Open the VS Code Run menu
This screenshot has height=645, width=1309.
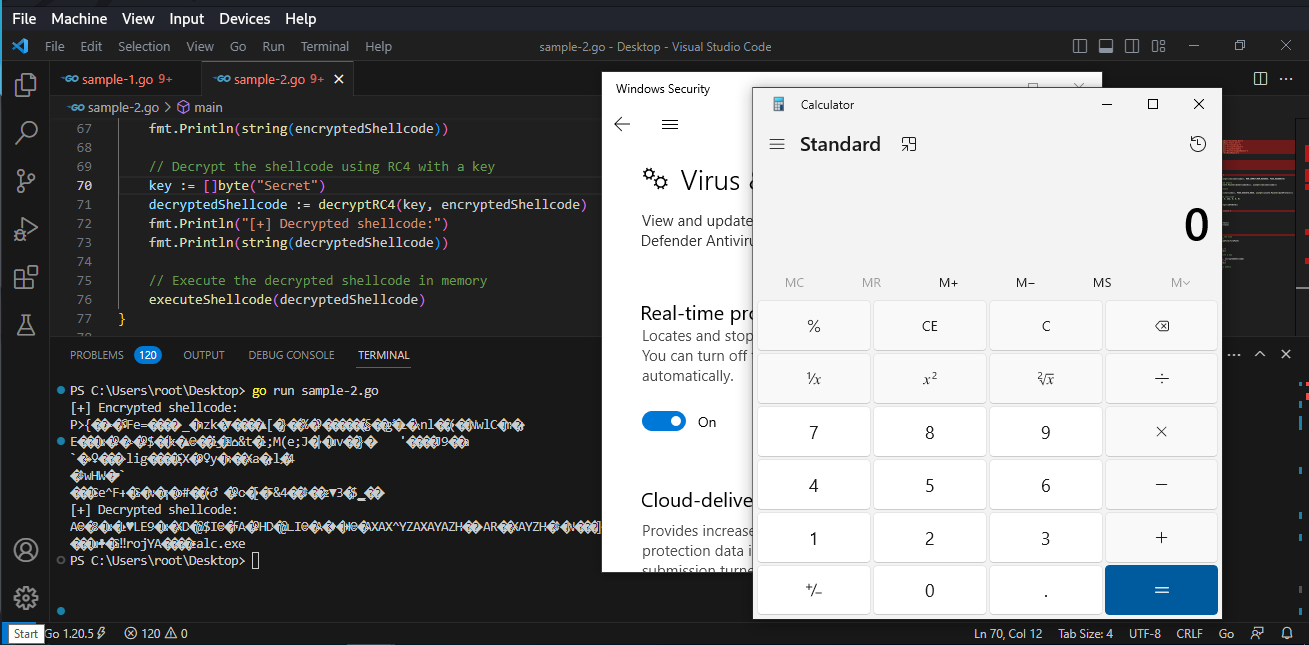[x=274, y=46]
